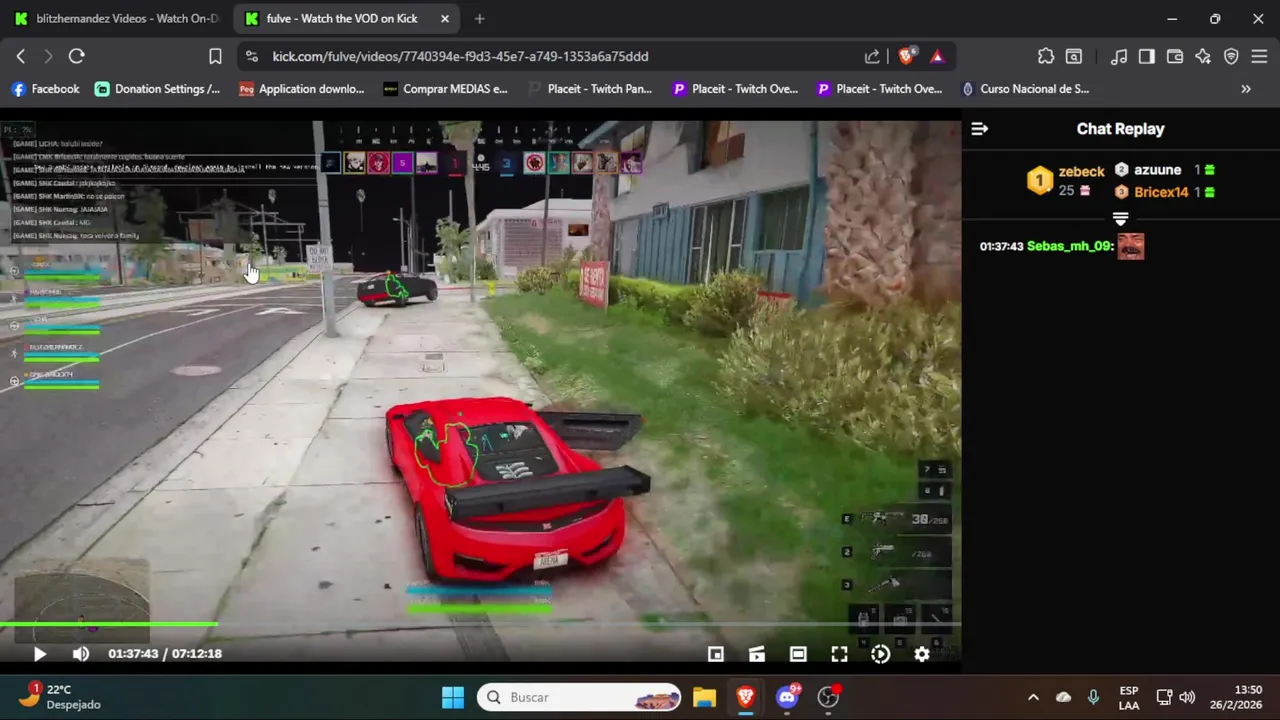Open the media music note control

click(x=1119, y=57)
